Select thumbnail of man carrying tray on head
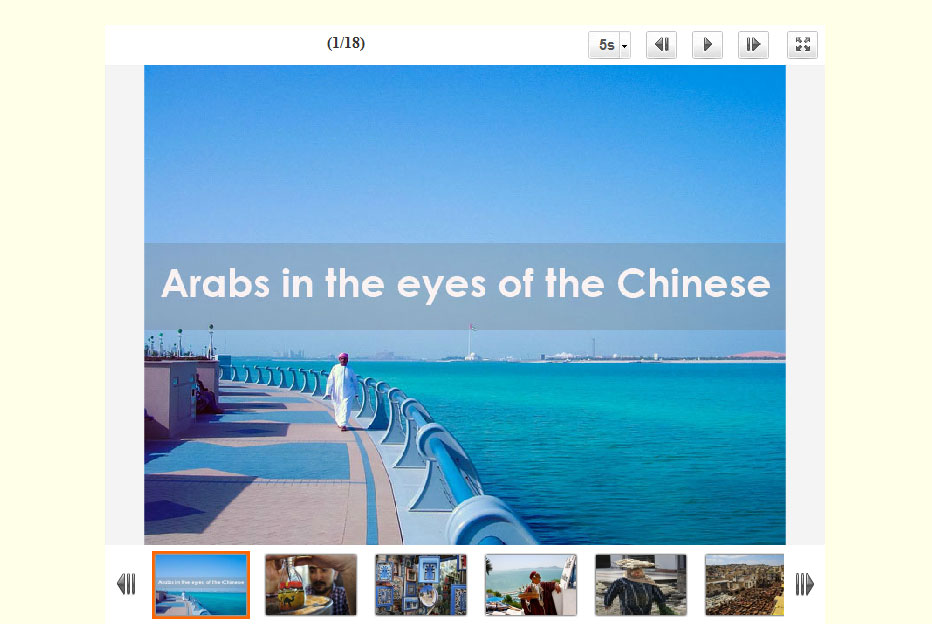Image resolution: width=932 pixels, height=624 pixels. pos(641,585)
